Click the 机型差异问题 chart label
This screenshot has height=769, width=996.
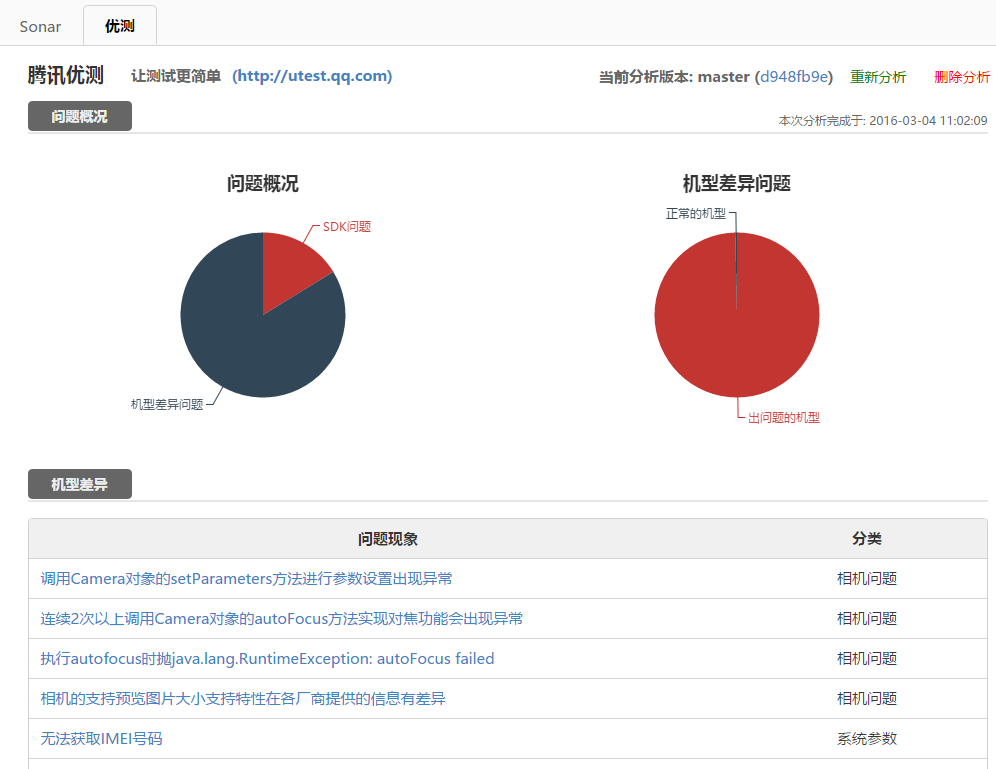click(x=167, y=405)
